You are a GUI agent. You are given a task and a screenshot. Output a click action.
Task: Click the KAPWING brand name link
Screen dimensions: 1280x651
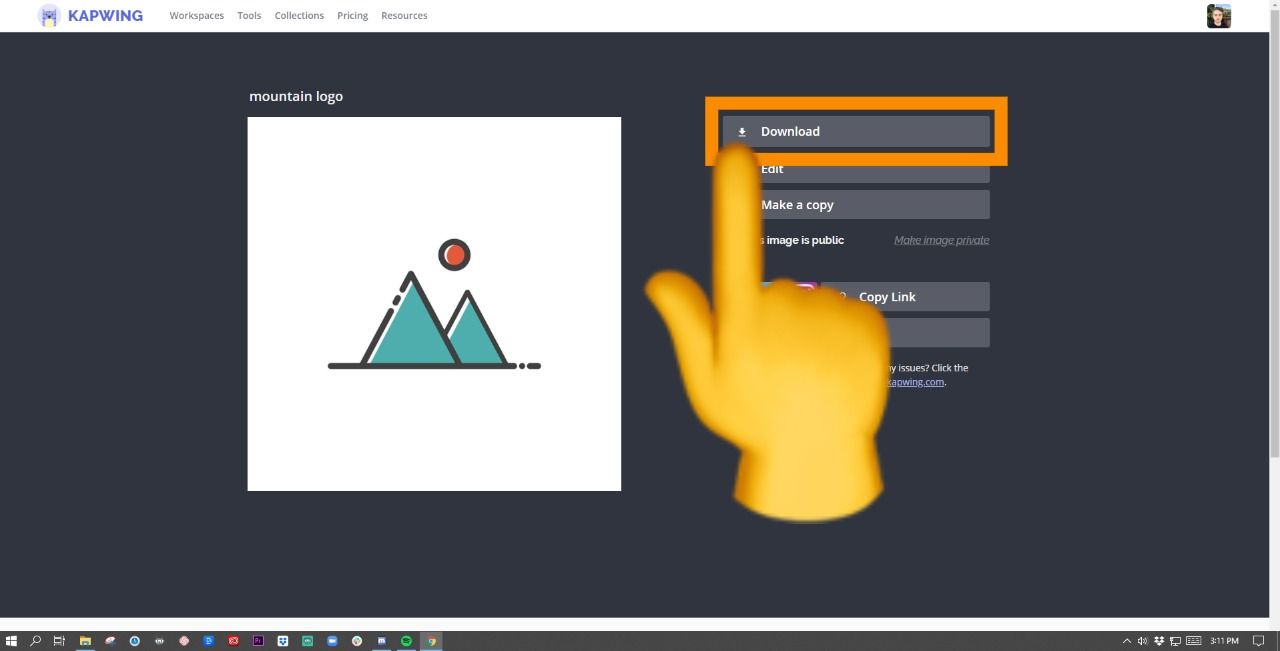(105, 15)
